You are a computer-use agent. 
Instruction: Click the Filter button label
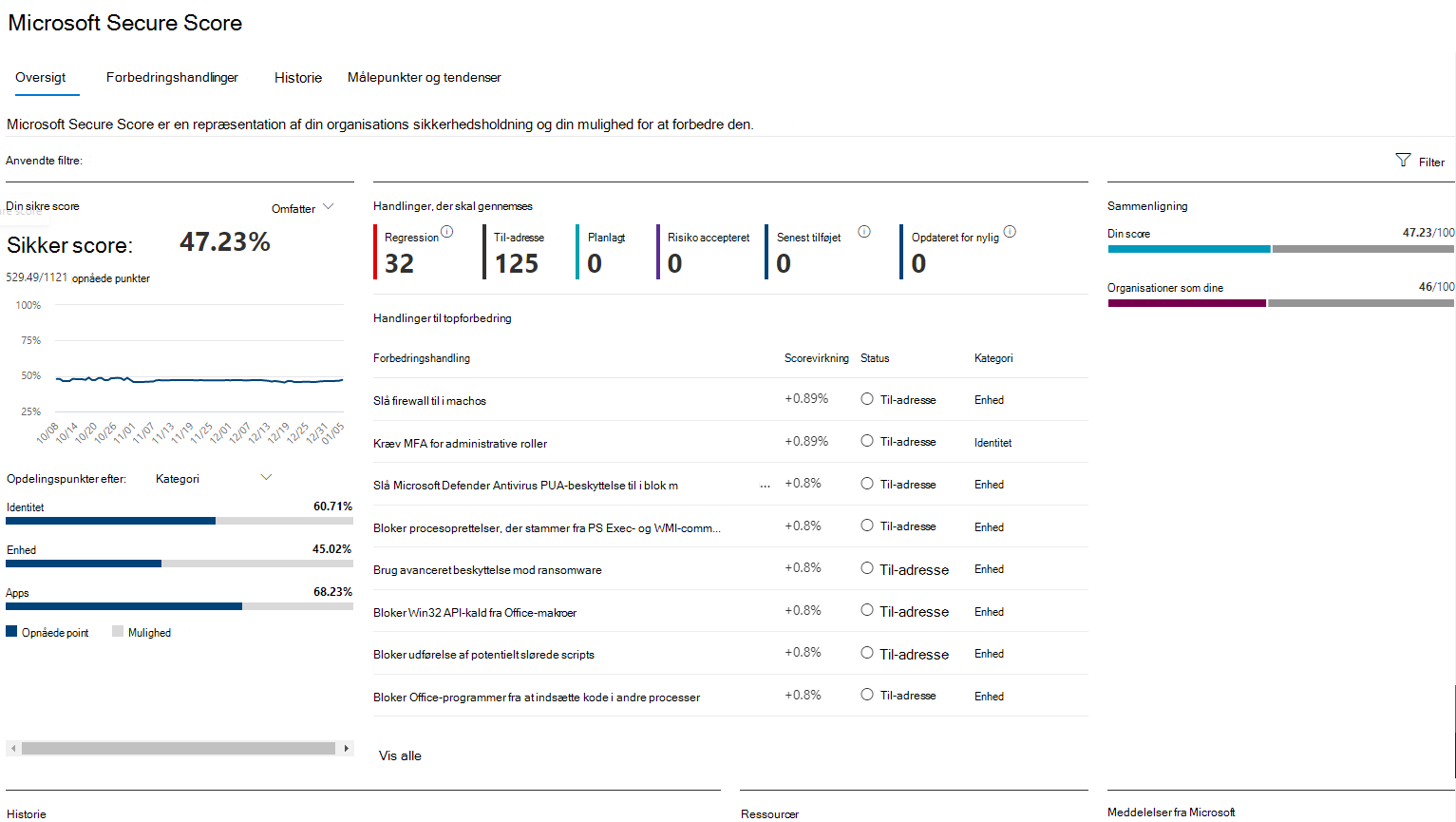pyautogui.click(x=1431, y=162)
